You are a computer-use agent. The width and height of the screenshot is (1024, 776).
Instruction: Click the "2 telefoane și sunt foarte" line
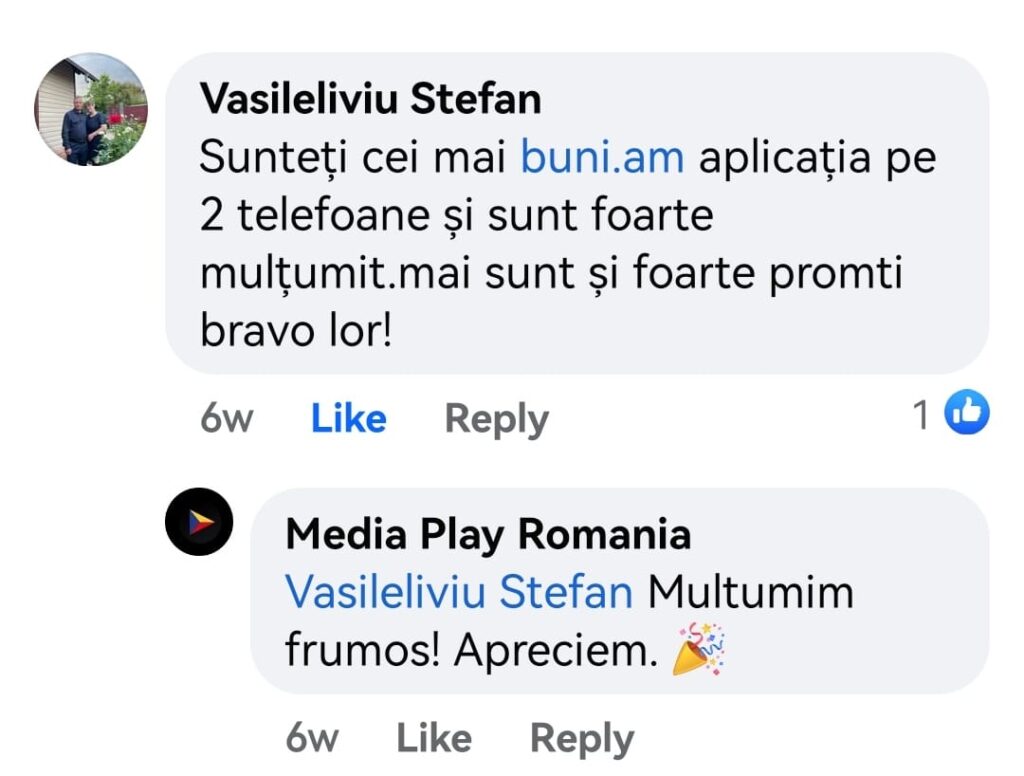coord(456,216)
